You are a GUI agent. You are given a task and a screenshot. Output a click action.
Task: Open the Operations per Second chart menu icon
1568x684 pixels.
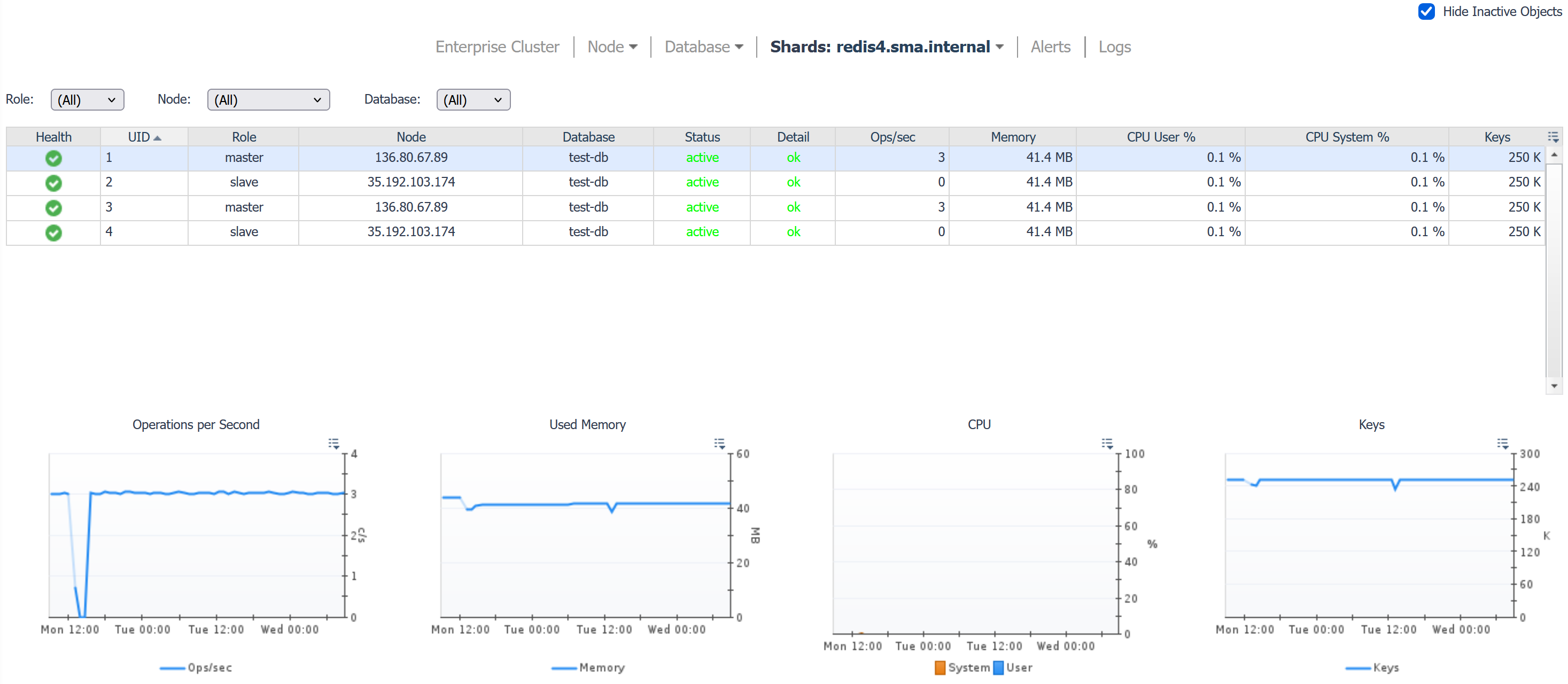[333, 444]
